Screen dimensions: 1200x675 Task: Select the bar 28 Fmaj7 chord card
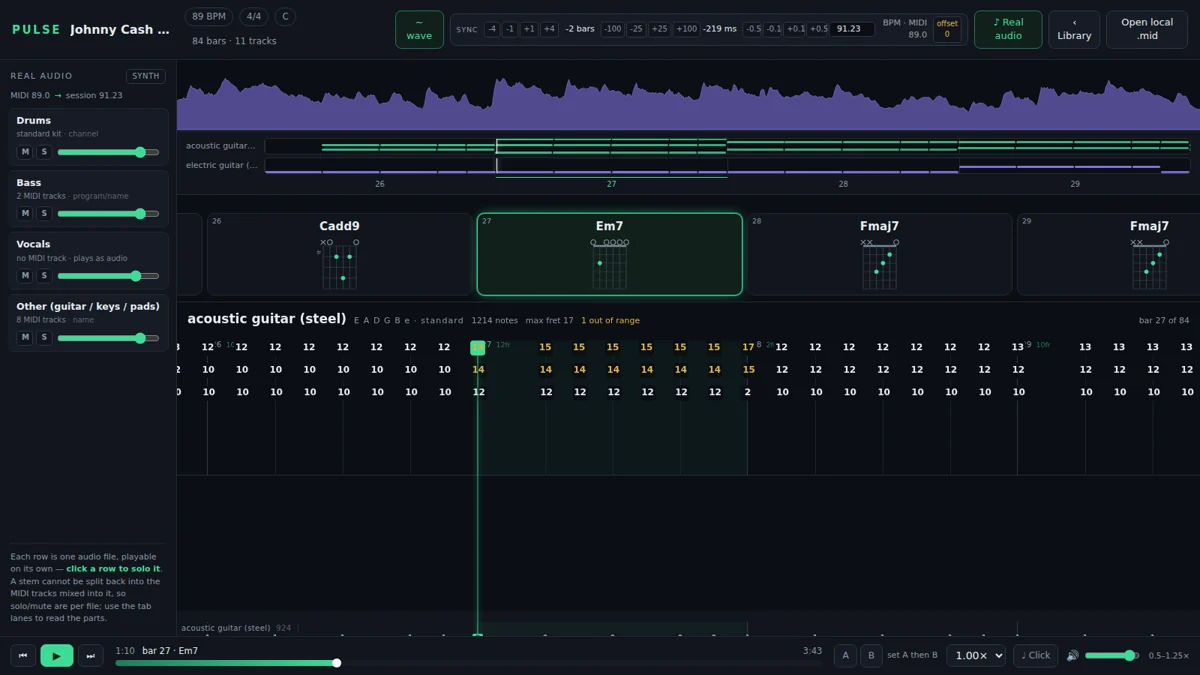879,254
